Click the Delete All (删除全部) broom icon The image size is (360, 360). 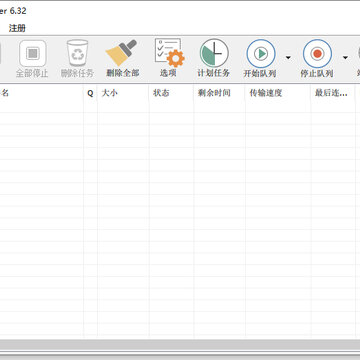[122, 53]
